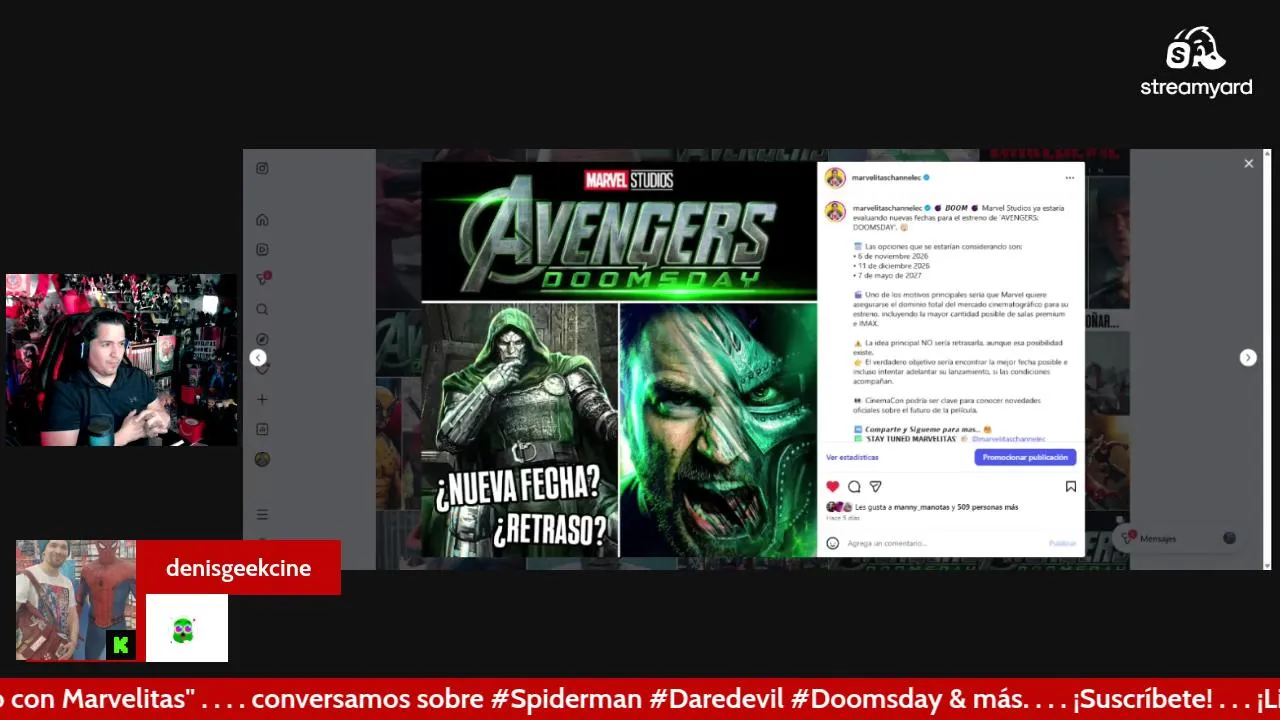Click the Avengers Doomsday post image
Screen dimensions: 1280x720
pos(619,359)
